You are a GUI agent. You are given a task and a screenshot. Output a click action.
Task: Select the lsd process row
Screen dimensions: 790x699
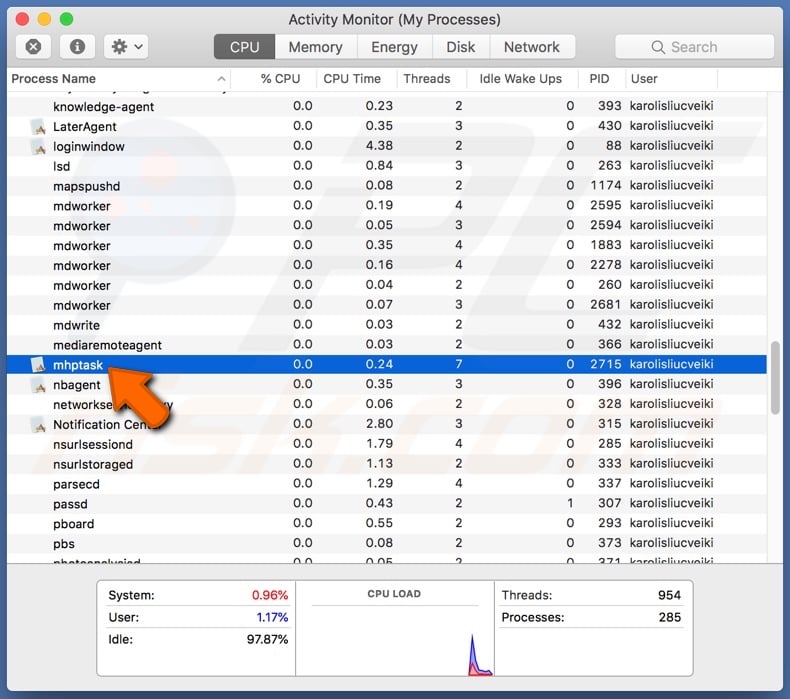click(x=387, y=166)
